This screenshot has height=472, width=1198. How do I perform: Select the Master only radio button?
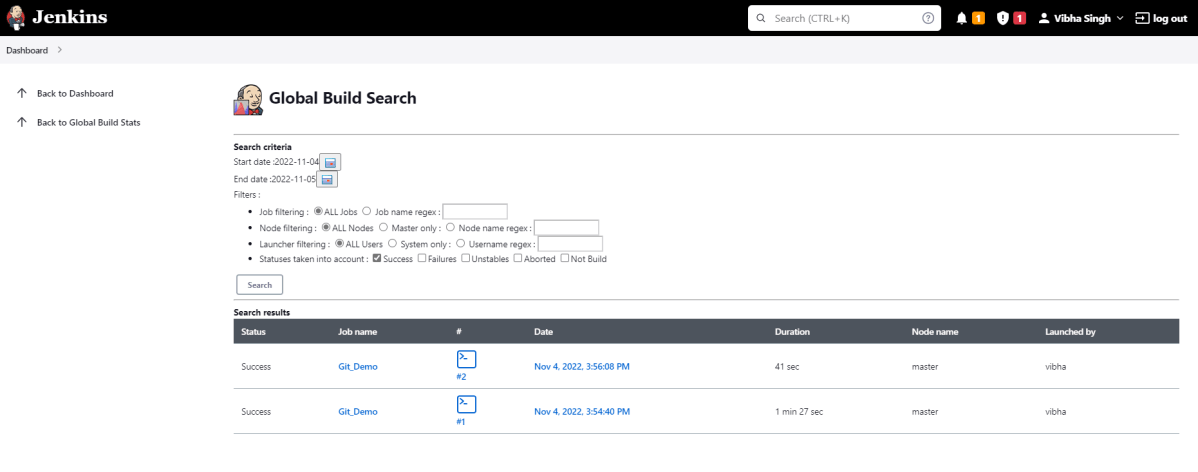(382, 227)
